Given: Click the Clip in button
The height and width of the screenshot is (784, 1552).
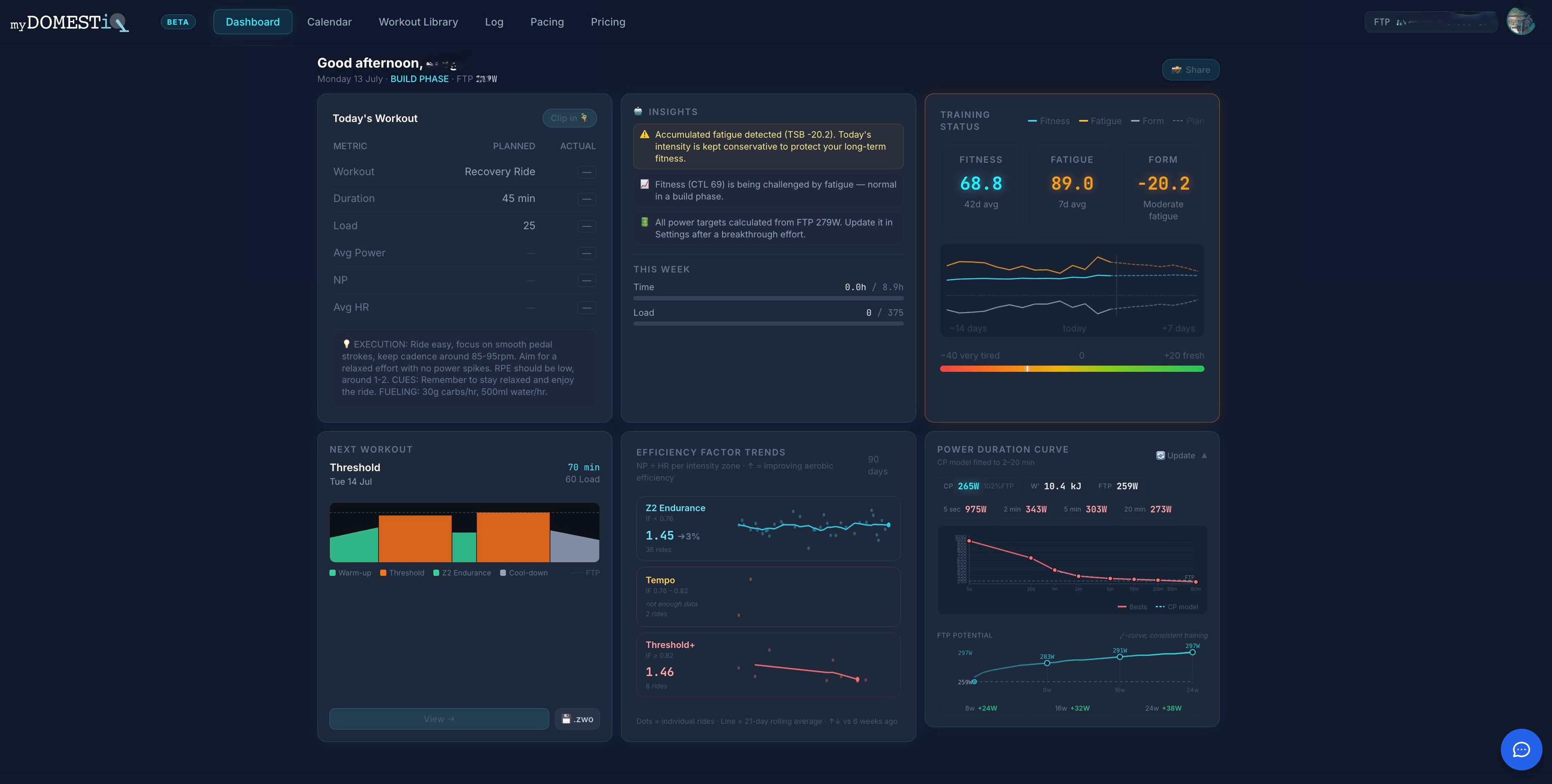Looking at the screenshot, I should point(569,118).
